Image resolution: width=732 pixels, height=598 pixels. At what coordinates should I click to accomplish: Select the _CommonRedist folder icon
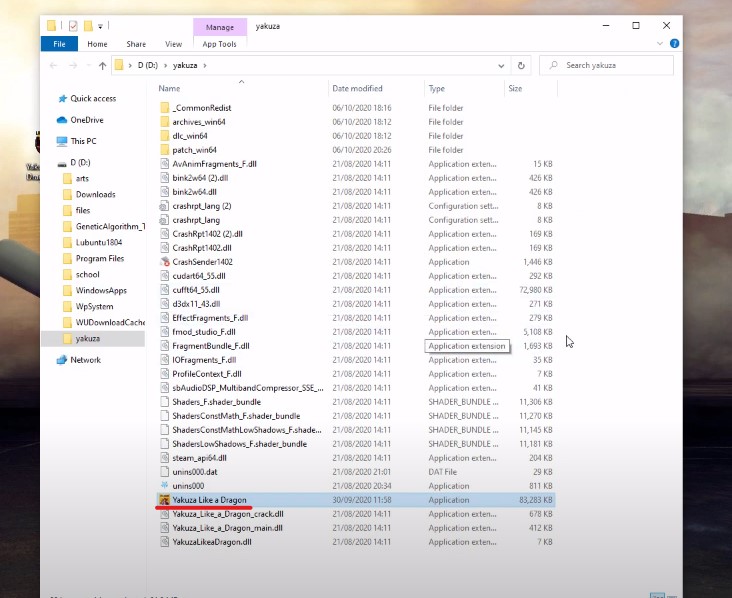point(164,108)
